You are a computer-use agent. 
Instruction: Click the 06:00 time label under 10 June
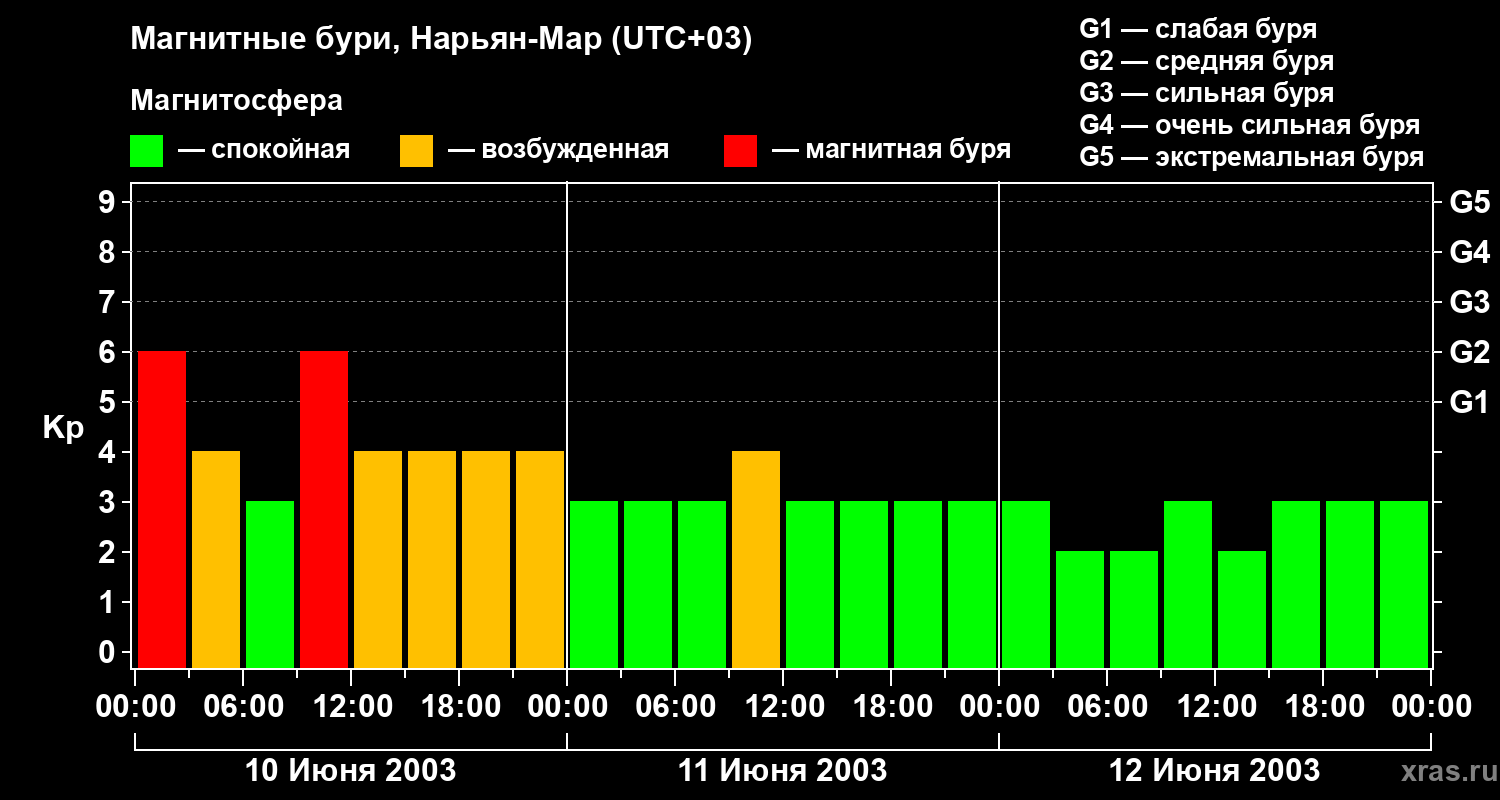click(x=243, y=707)
